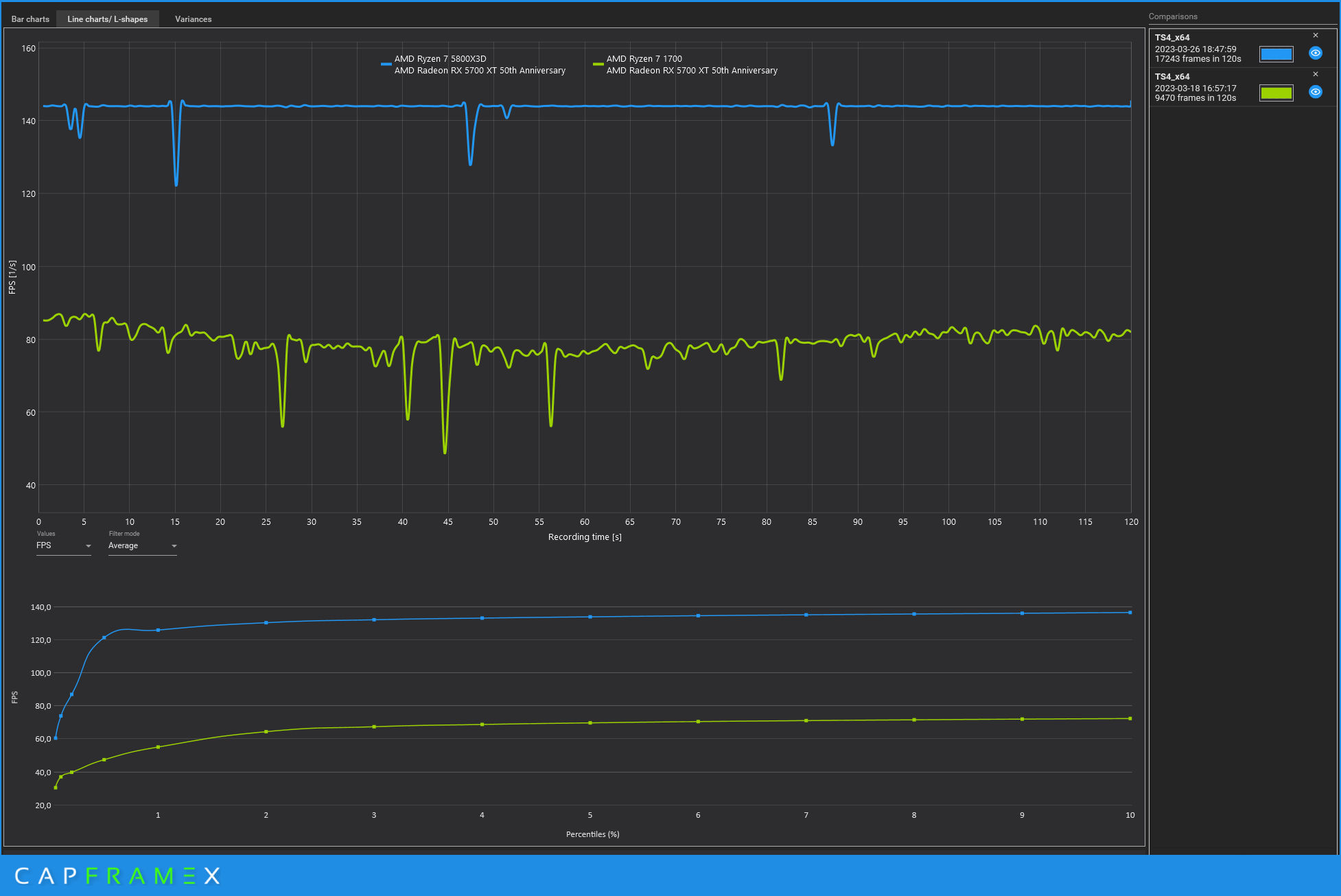
Task: Click green L-shape data point at percentile 2
Action: pos(266,731)
